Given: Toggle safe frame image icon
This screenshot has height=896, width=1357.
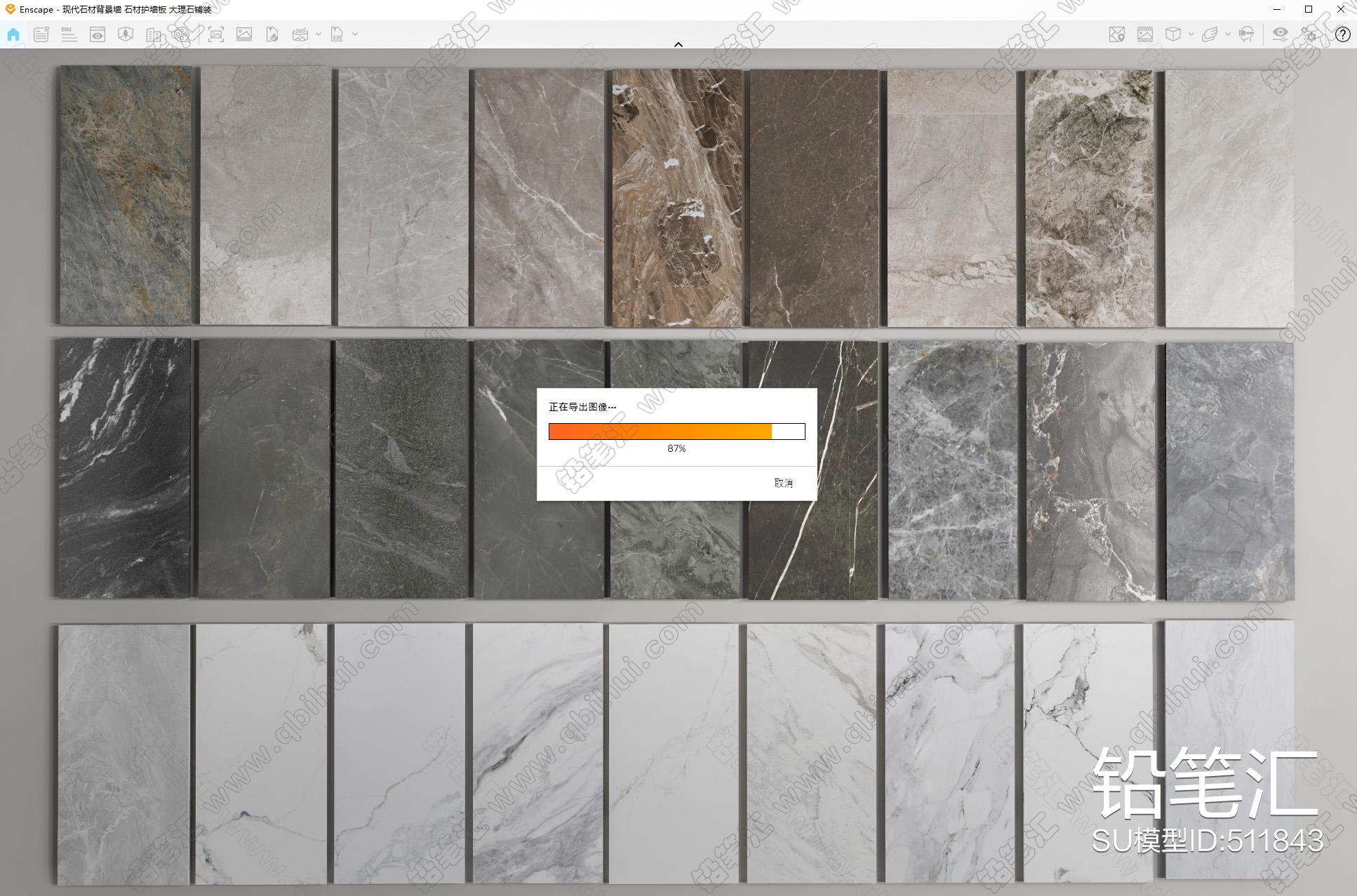Looking at the screenshot, I should [1145, 34].
